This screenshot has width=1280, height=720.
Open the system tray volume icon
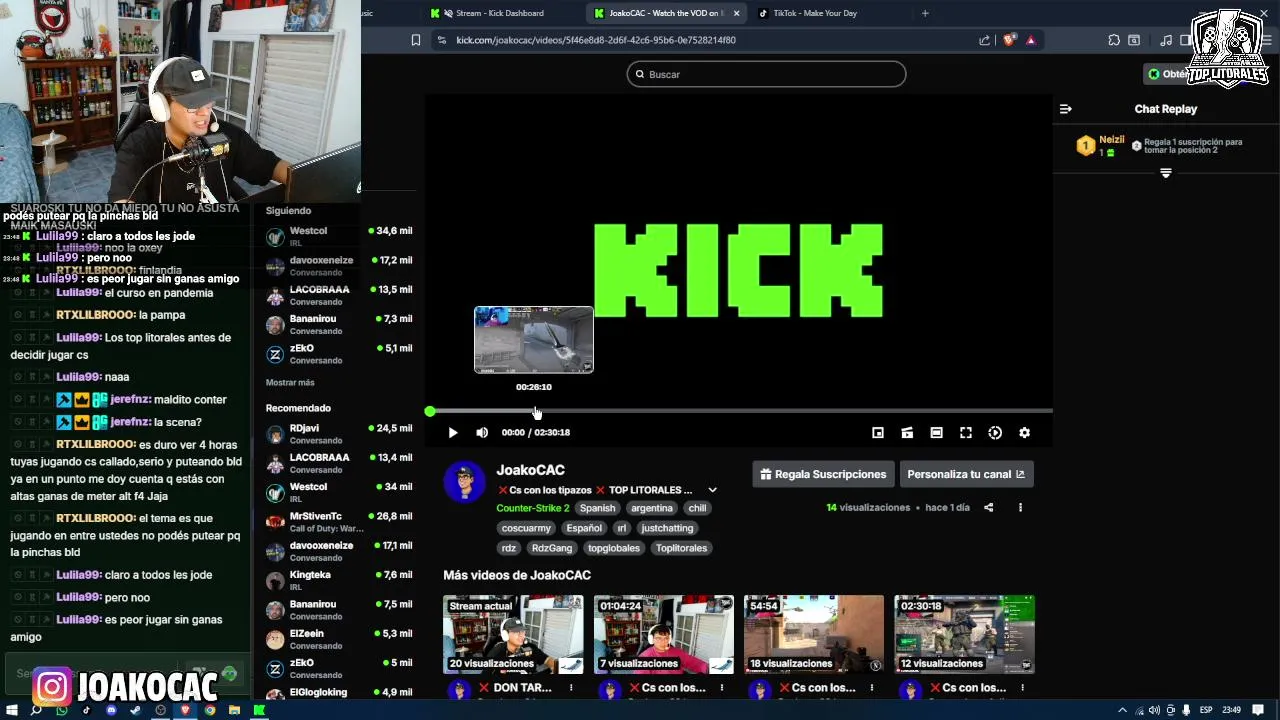click(x=1154, y=710)
